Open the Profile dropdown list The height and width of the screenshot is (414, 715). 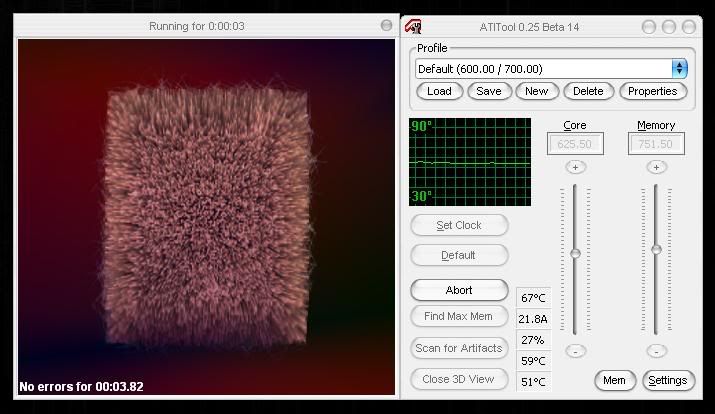[x=679, y=69]
